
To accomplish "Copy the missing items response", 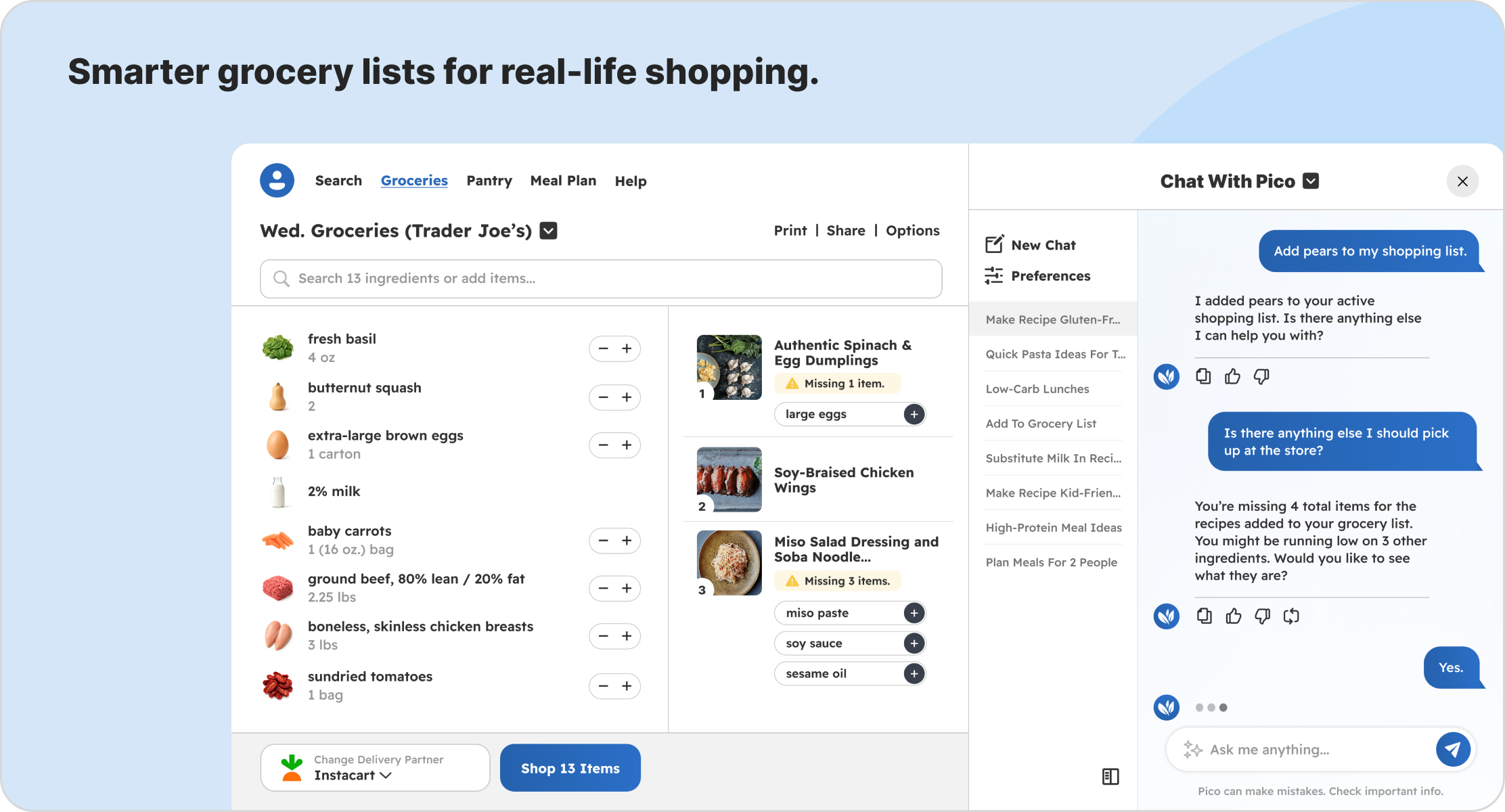I will coord(1204,616).
